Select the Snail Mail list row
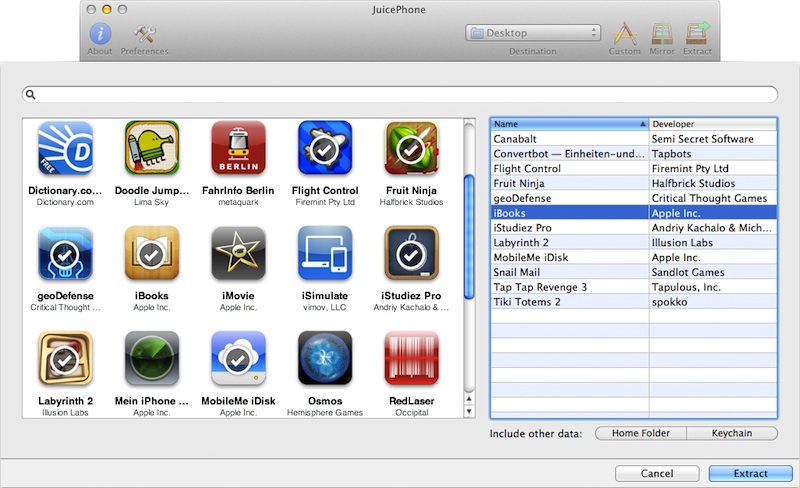Image resolution: width=800 pixels, height=488 pixels. point(567,271)
